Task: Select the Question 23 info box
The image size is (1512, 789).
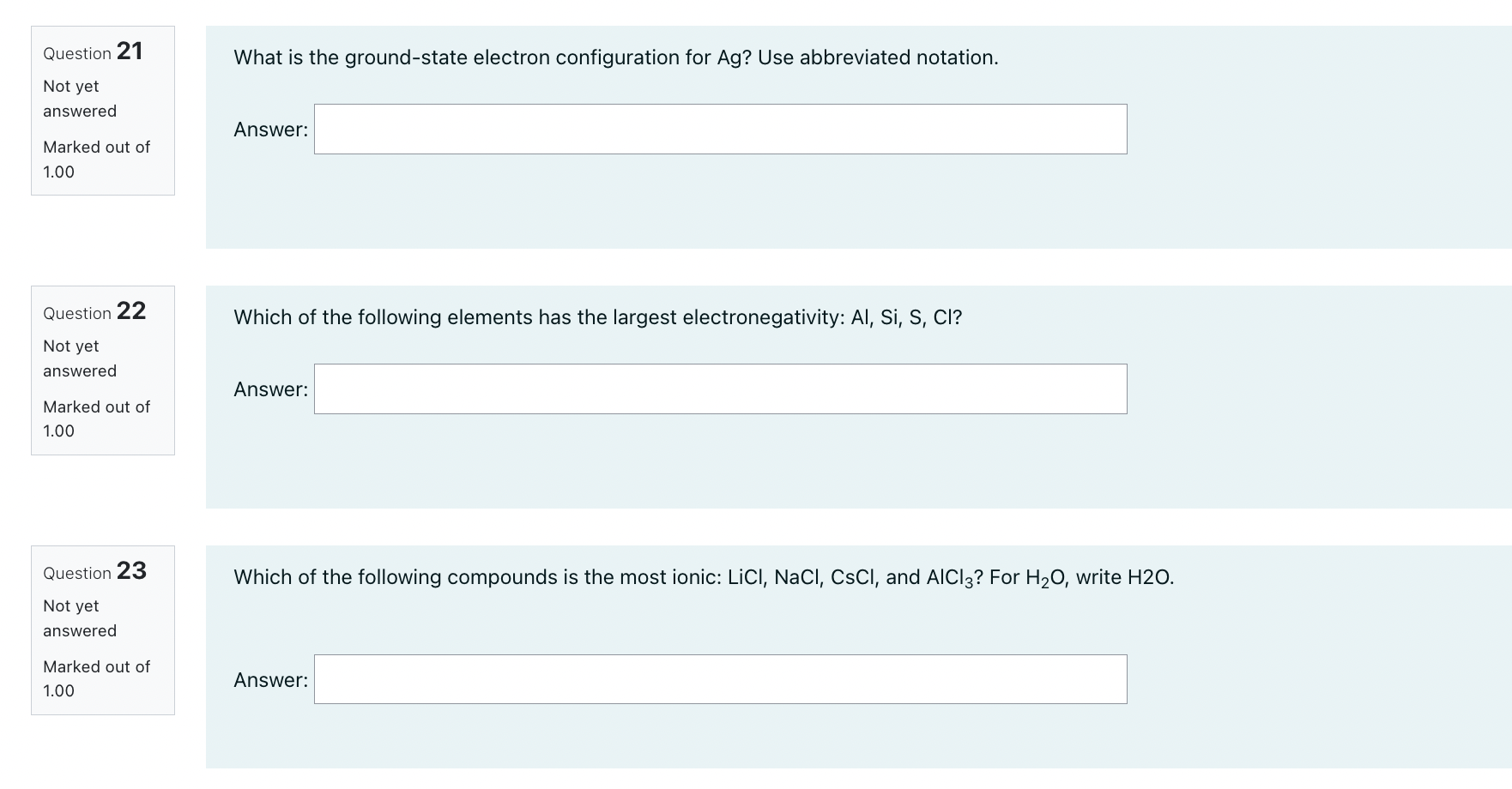Action: pyautogui.click(x=102, y=630)
